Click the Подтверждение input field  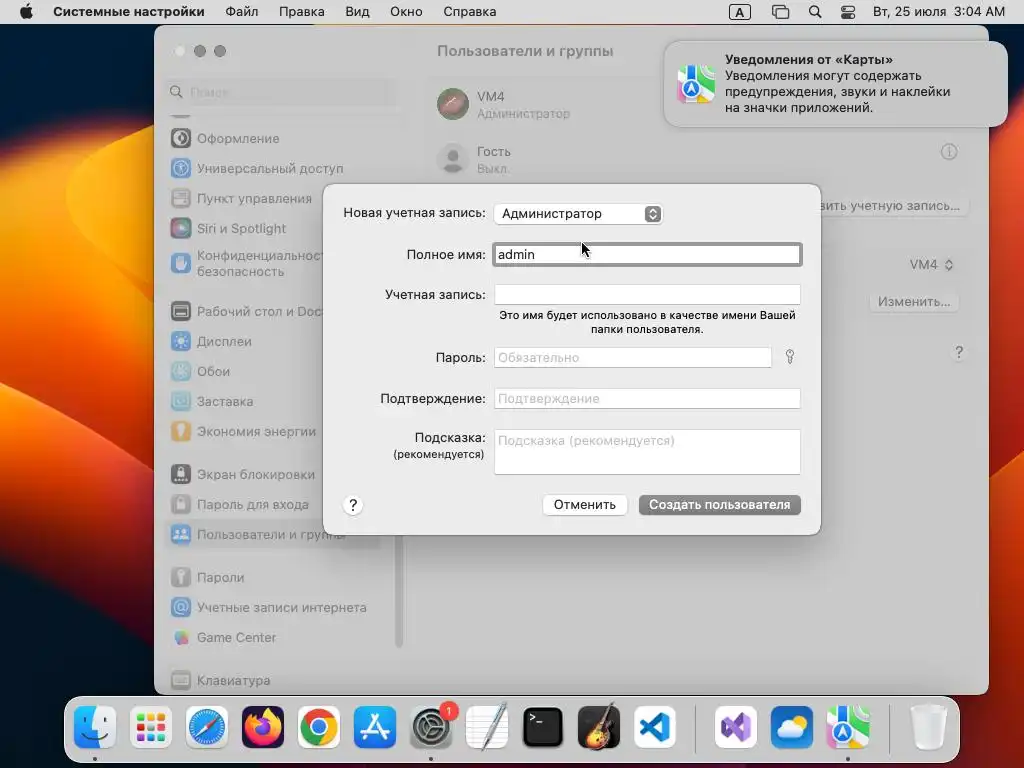coord(647,398)
